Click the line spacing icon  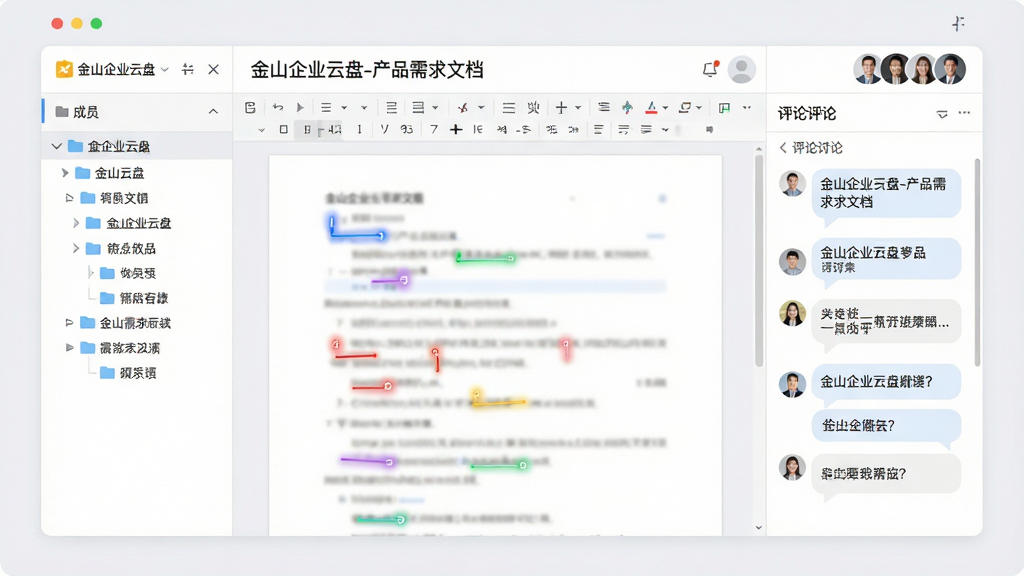[x=391, y=107]
